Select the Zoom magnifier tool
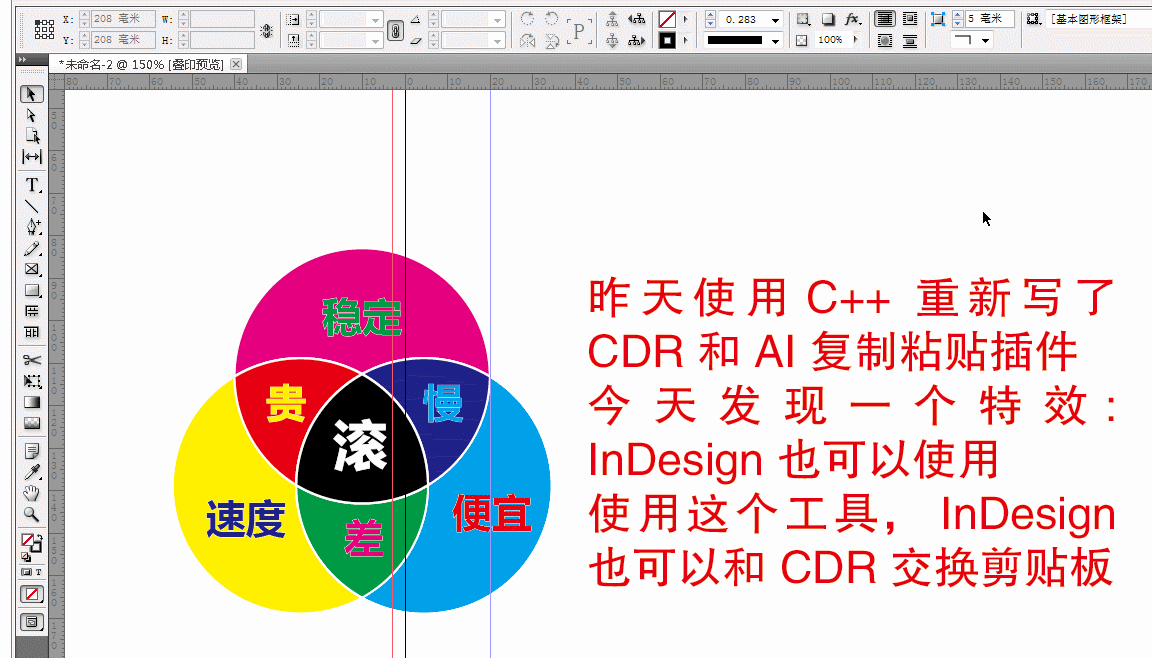The height and width of the screenshot is (658, 1152). (x=31, y=514)
